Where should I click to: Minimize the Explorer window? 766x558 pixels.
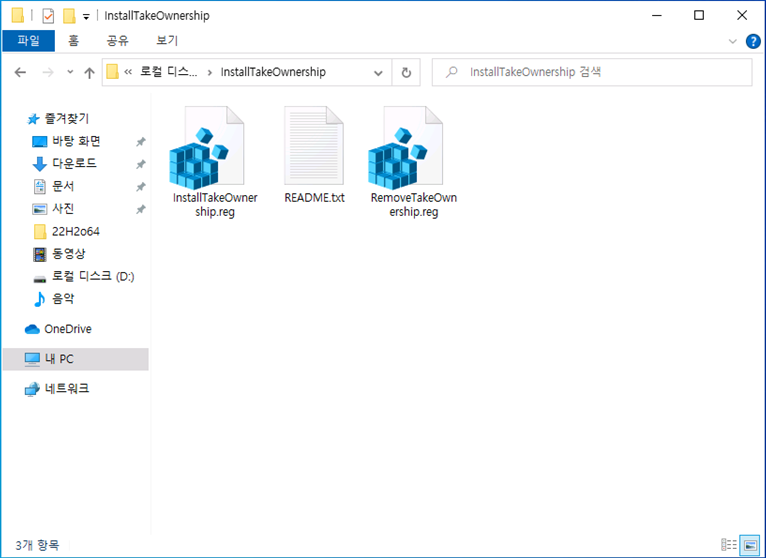click(x=657, y=16)
